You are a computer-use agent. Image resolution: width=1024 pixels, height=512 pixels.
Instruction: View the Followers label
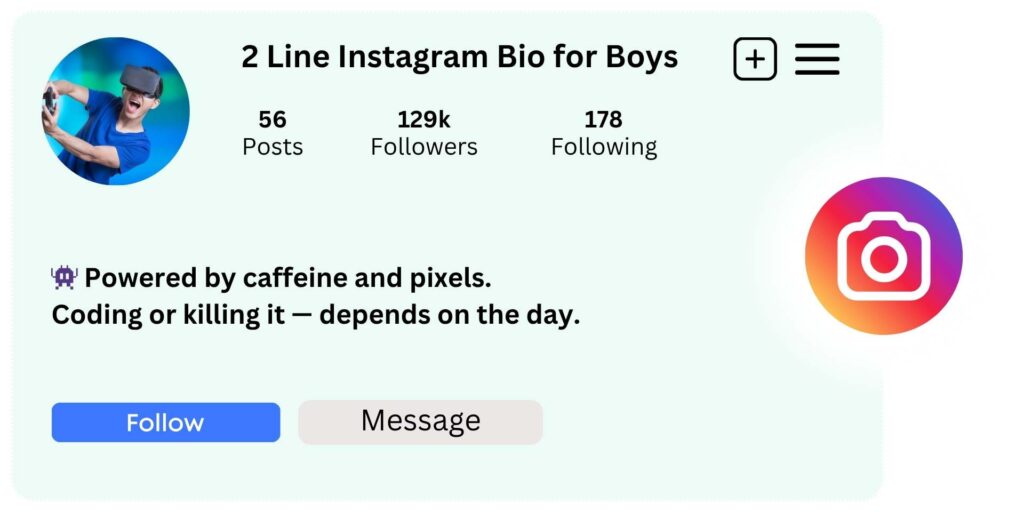click(x=424, y=147)
